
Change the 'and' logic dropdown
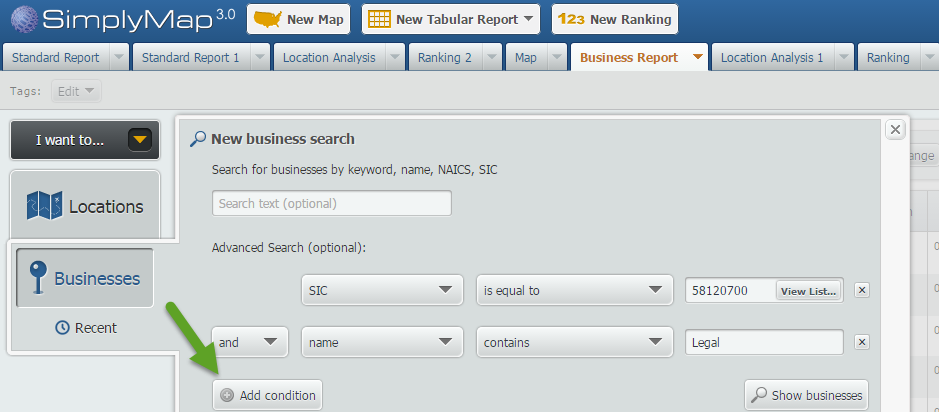250,342
